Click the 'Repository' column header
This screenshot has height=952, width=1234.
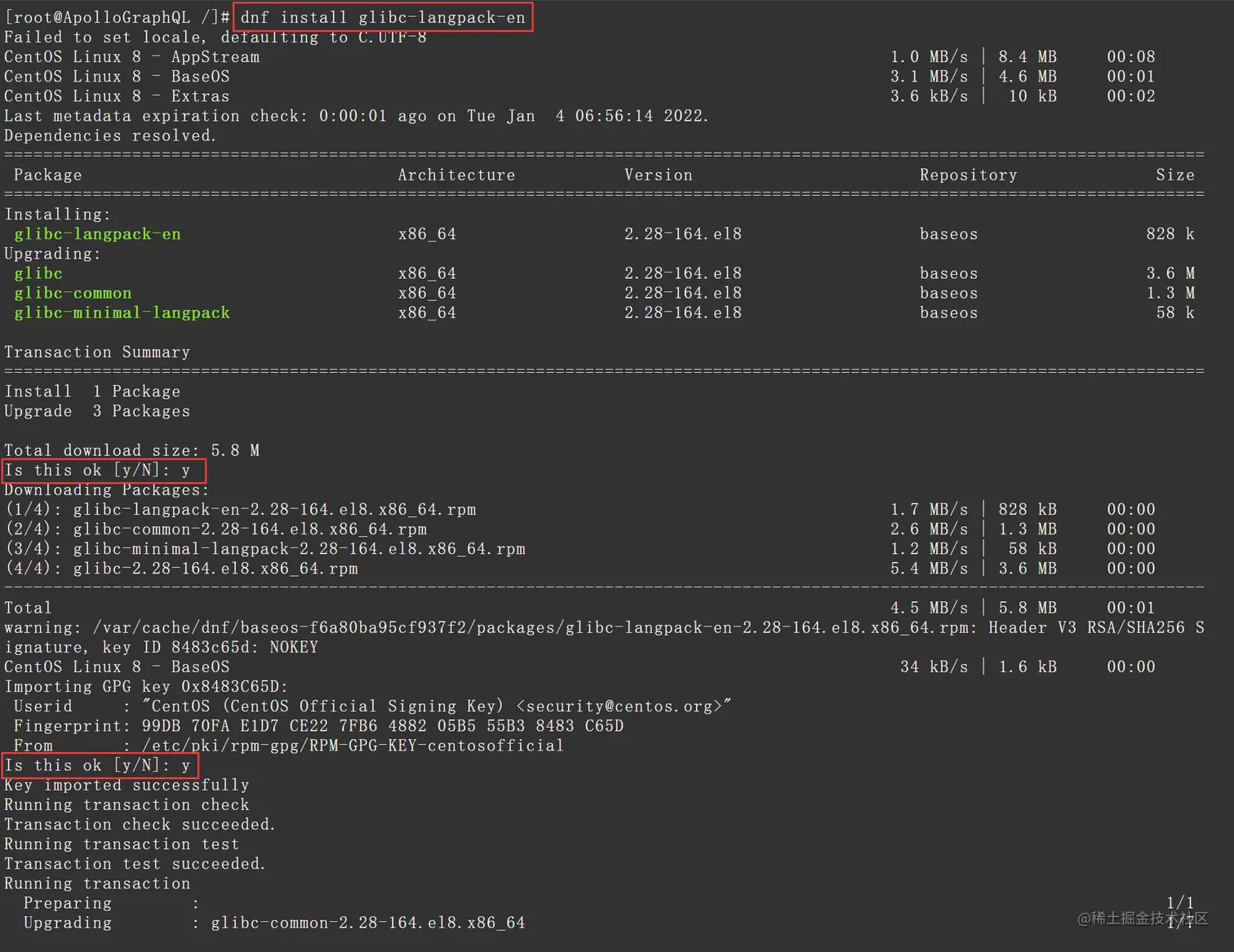click(x=969, y=175)
